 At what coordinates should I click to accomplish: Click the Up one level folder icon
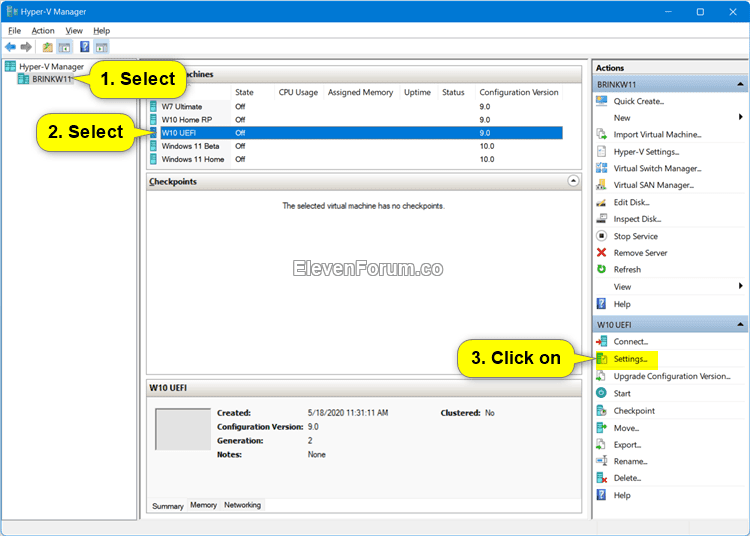tap(47, 47)
